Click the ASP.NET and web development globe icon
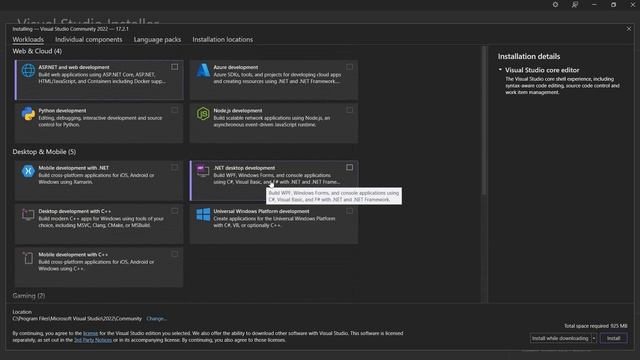The width and height of the screenshot is (640, 360). (28, 70)
